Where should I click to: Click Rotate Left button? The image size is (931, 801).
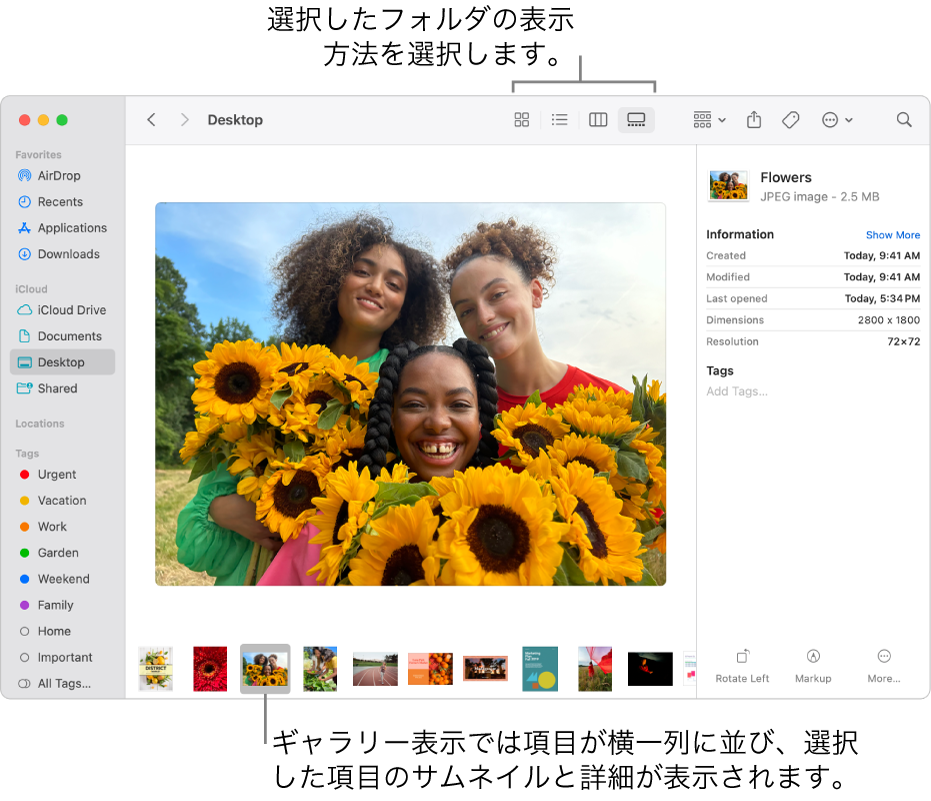(x=742, y=666)
